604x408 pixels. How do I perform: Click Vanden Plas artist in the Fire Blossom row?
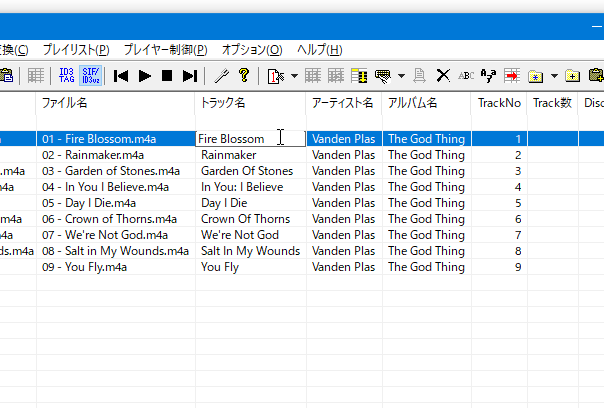pyautogui.click(x=343, y=139)
